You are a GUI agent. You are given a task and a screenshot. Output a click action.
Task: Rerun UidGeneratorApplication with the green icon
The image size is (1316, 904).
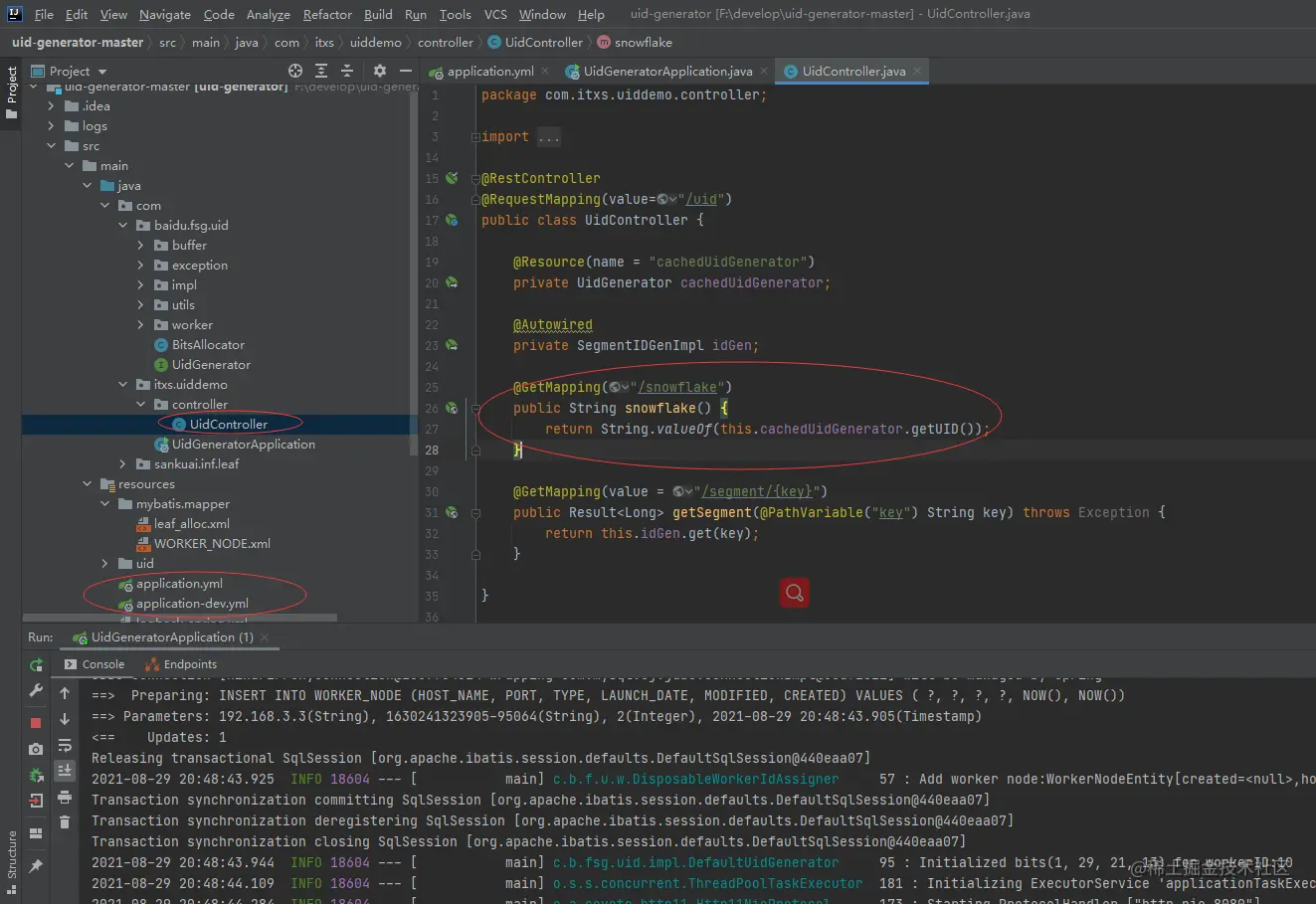pyautogui.click(x=36, y=664)
